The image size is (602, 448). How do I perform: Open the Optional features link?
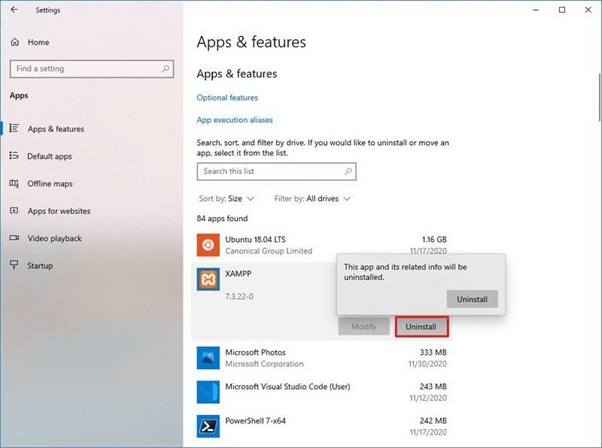[x=227, y=98]
